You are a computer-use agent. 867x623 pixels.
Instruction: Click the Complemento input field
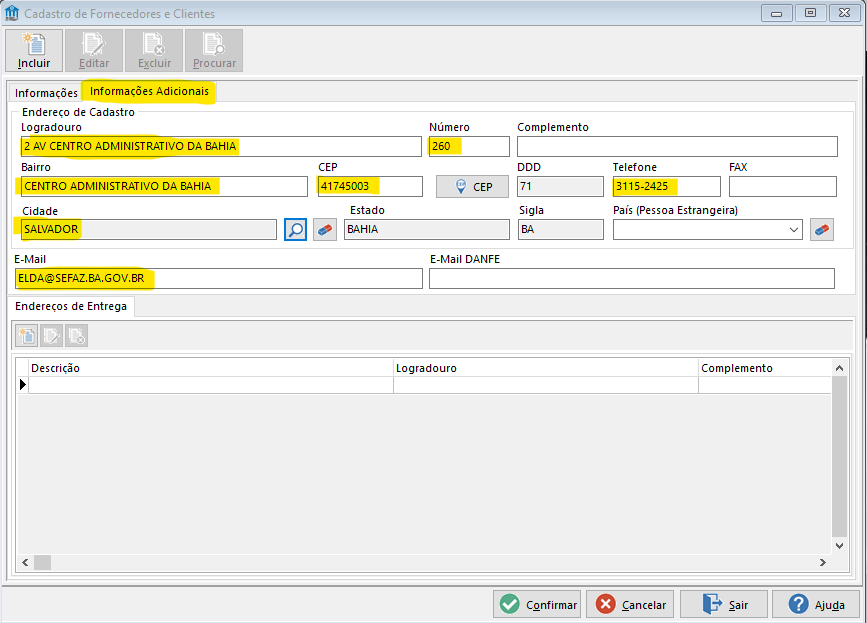point(677,146)
